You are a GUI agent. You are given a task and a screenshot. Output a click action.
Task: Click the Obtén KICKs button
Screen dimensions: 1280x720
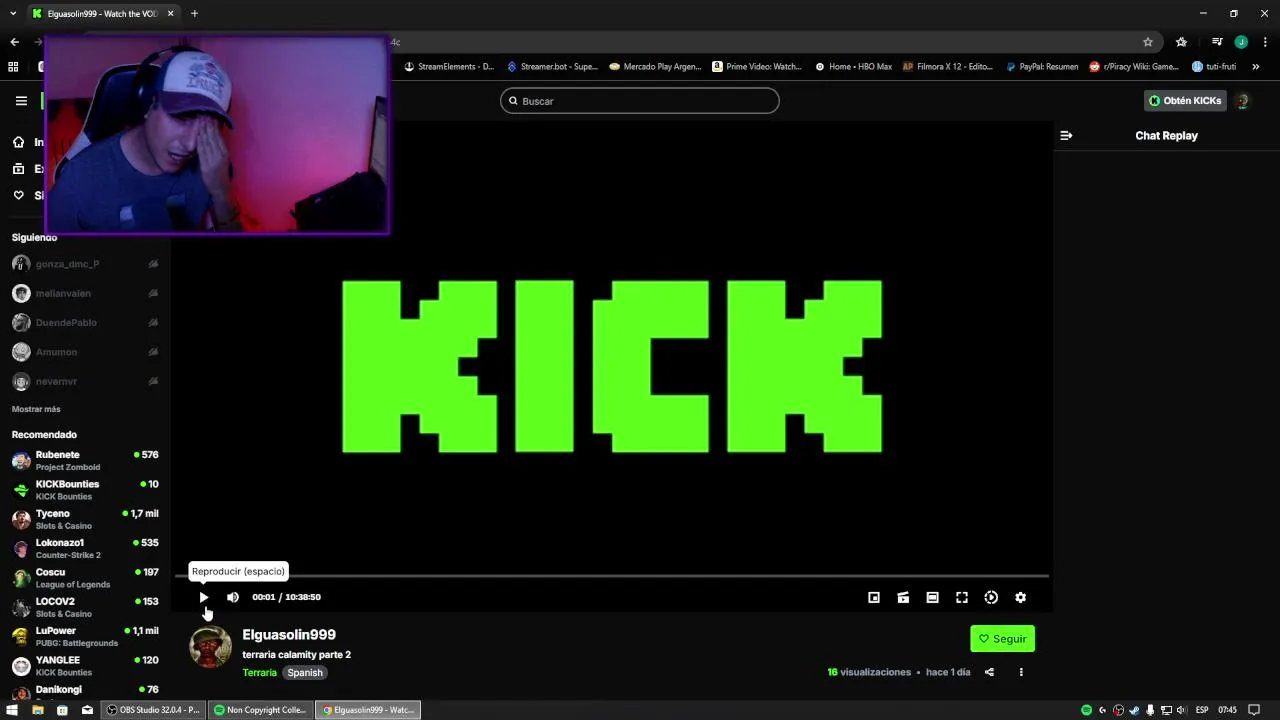[1185, 101]
